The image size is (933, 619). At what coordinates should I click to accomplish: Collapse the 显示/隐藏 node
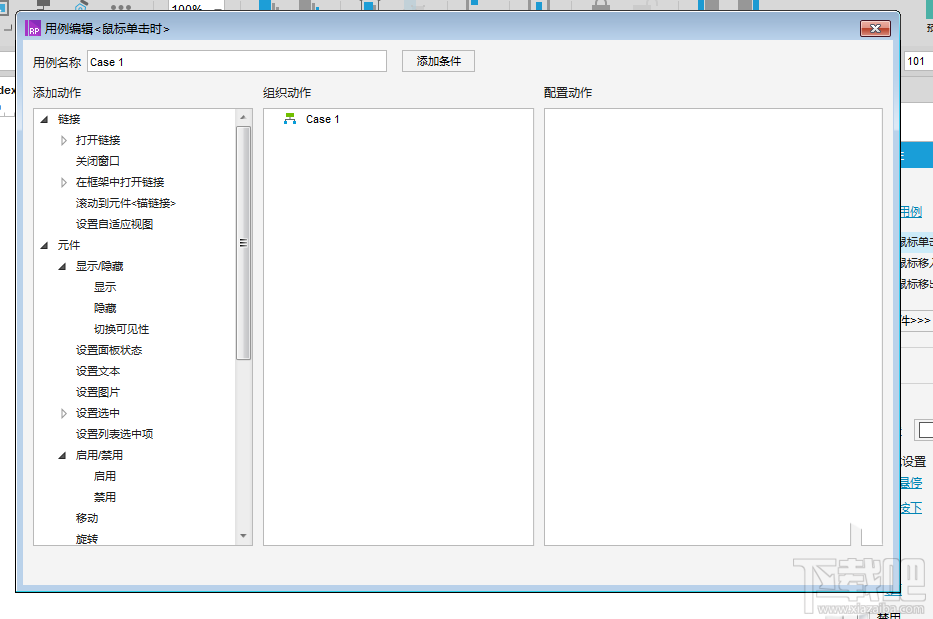tap(62, 267)
